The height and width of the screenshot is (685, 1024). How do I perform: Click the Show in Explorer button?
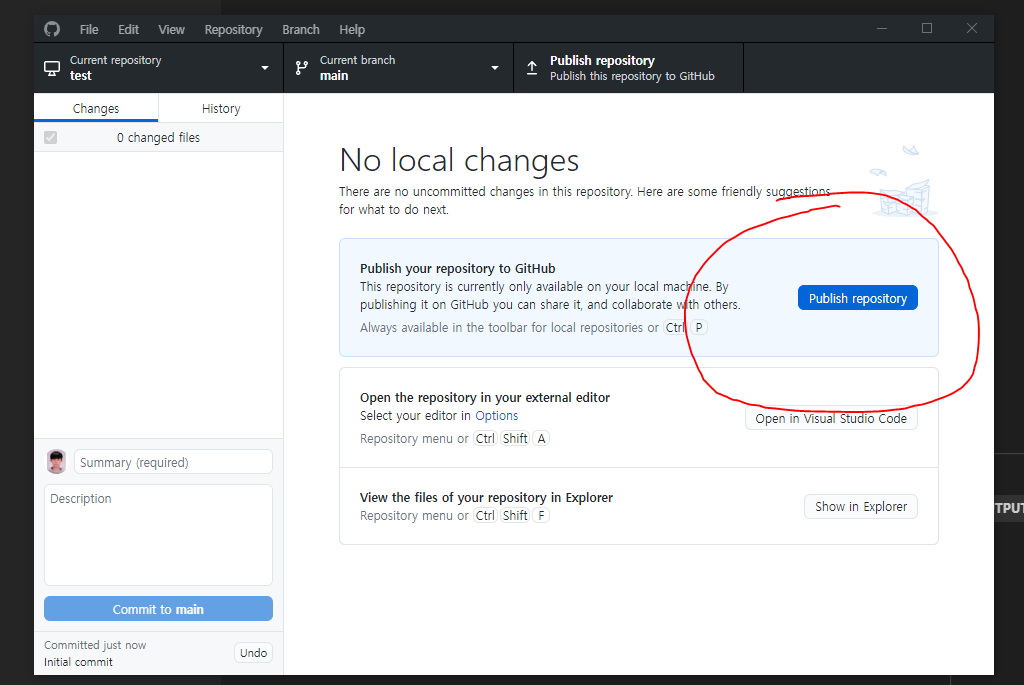(861, 507)
